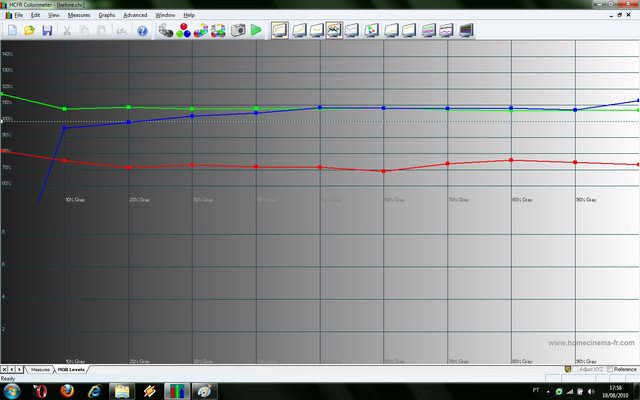Screen dimensions: 640x400
Task: Open the first monitor view icon
Action: [x=280, y=30]
